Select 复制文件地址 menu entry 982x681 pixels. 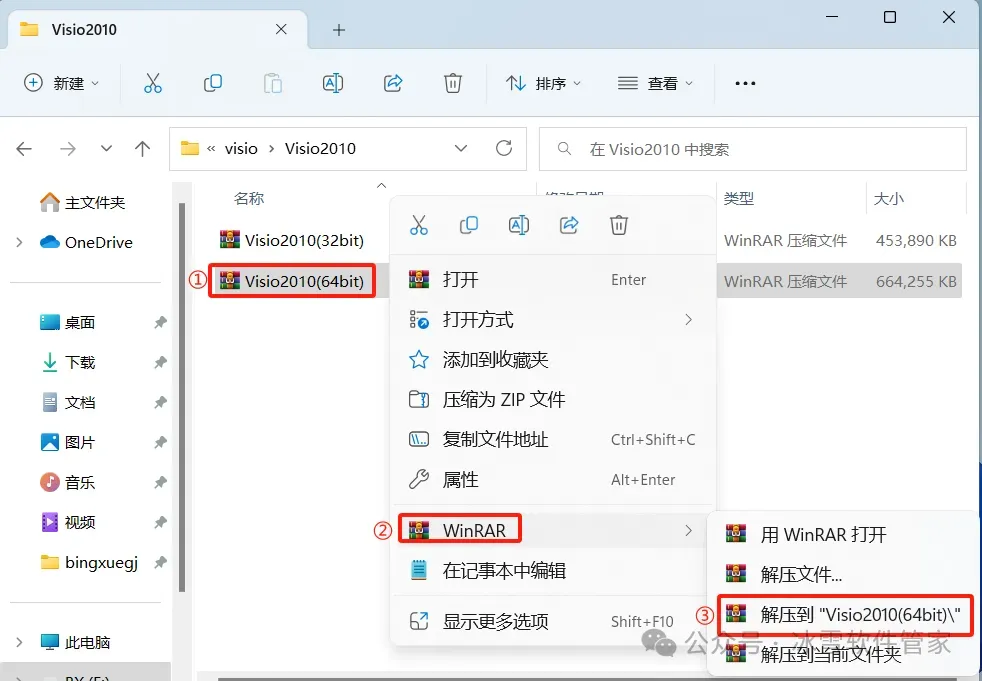pyautogui.click(x=553, y=439)
